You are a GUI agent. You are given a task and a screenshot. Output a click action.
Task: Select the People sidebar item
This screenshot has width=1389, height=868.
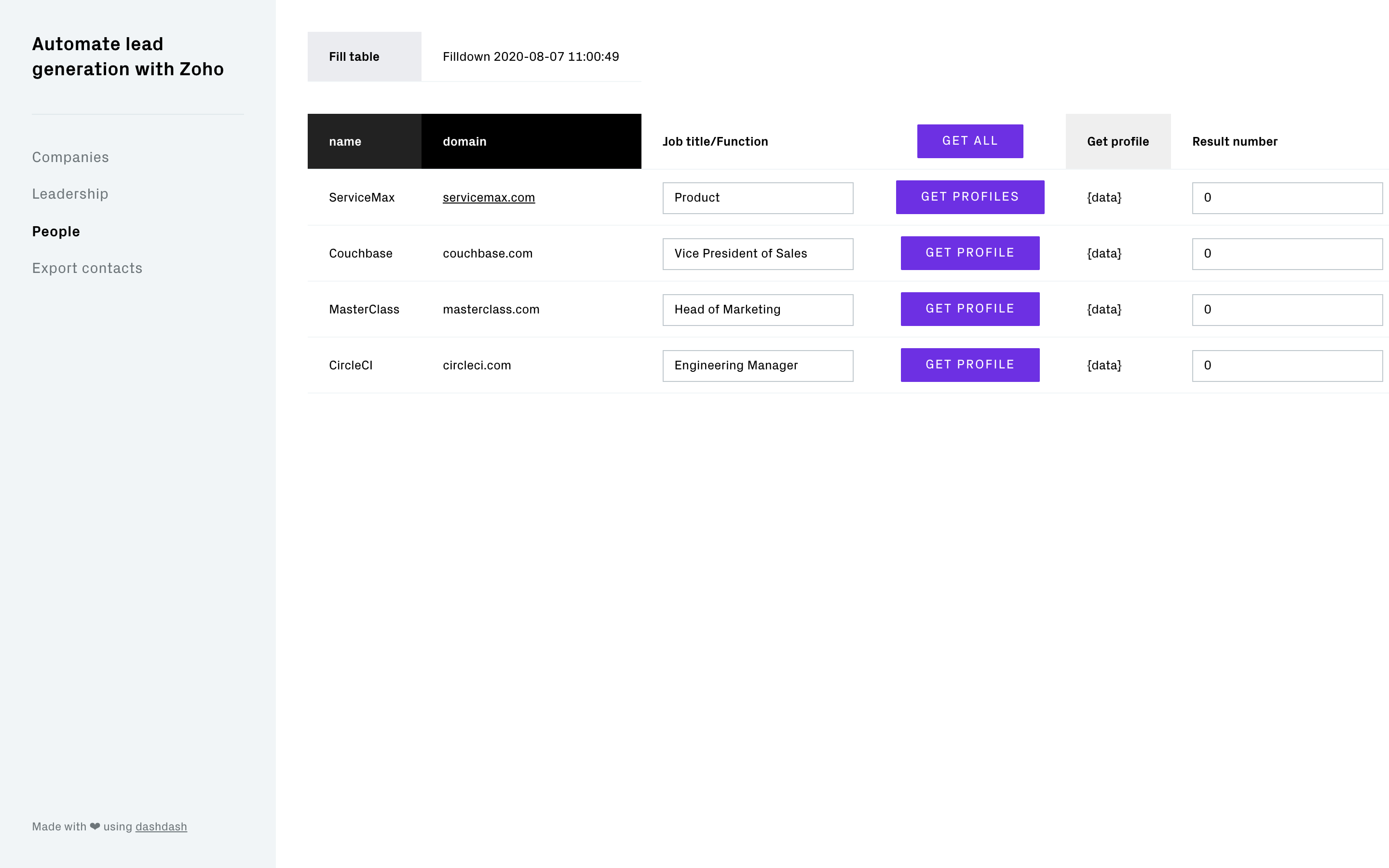pos(55,231)
